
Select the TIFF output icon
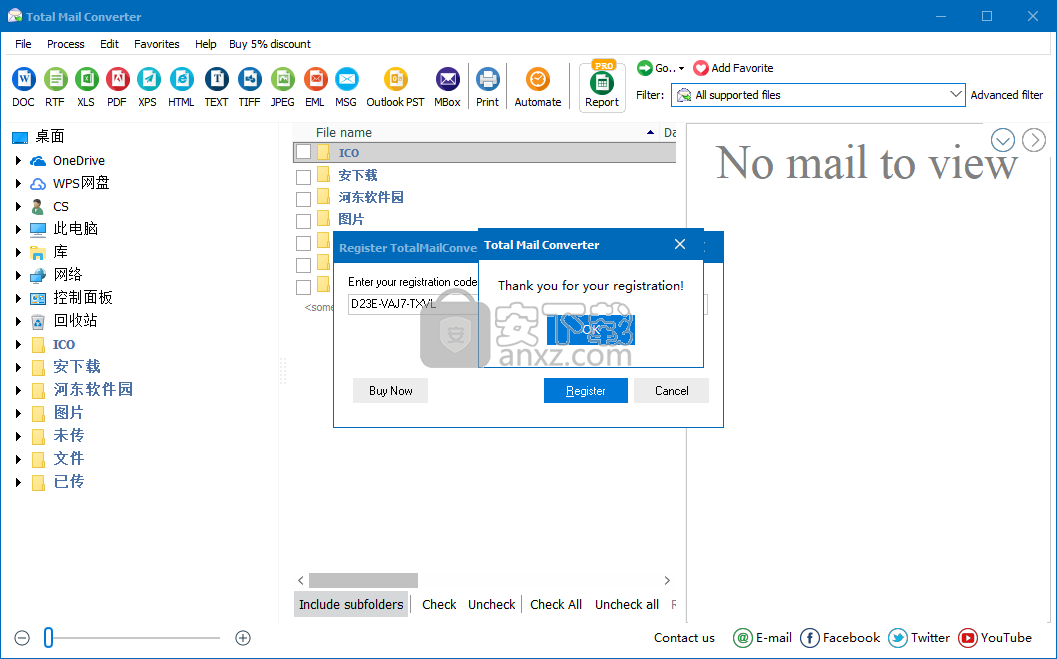pyautogui.click(x=249, y=80)
